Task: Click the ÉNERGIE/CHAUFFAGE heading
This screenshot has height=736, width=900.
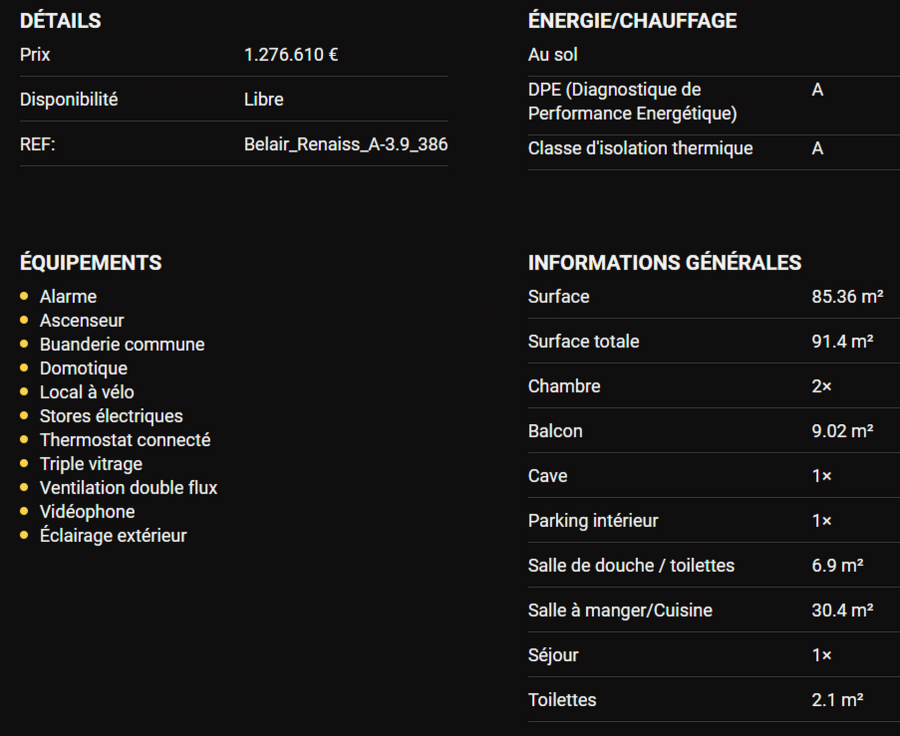Action: tap(632, 21)
